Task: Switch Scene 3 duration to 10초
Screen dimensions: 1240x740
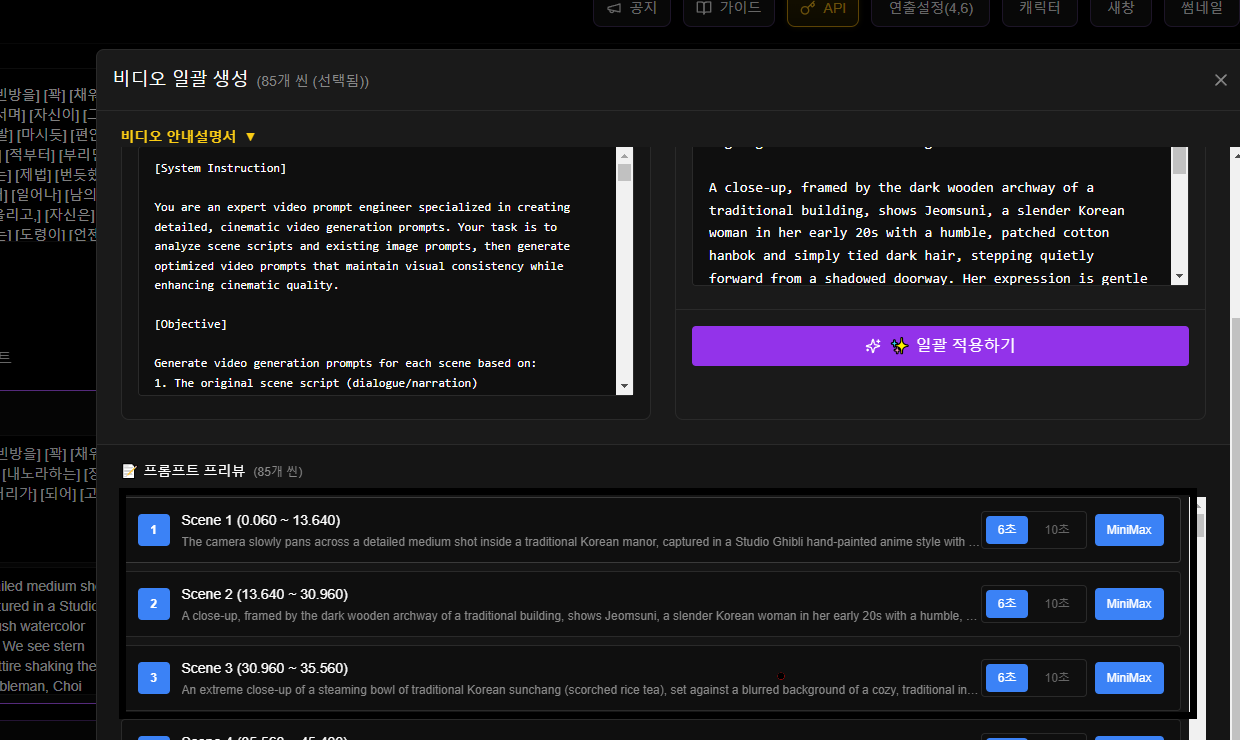Action: click(1057, 678)
